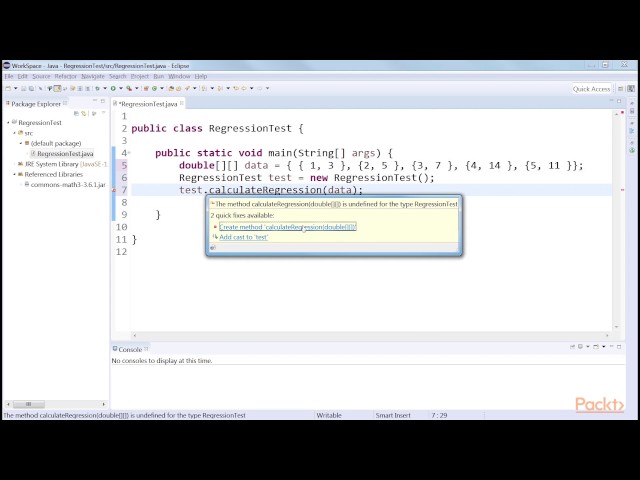Open the Source menu
Screen dimensions: 640x480
tap(41, 76)
